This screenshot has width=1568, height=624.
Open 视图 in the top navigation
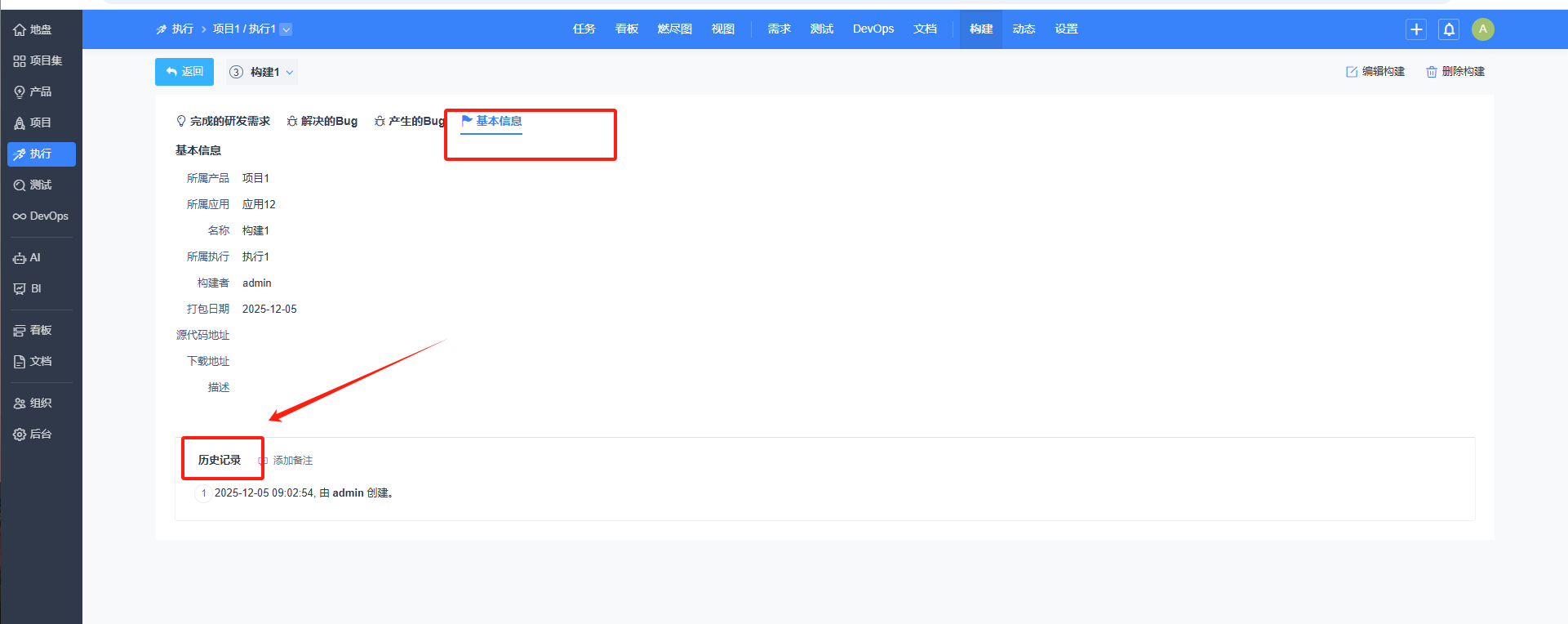point(723,29)
